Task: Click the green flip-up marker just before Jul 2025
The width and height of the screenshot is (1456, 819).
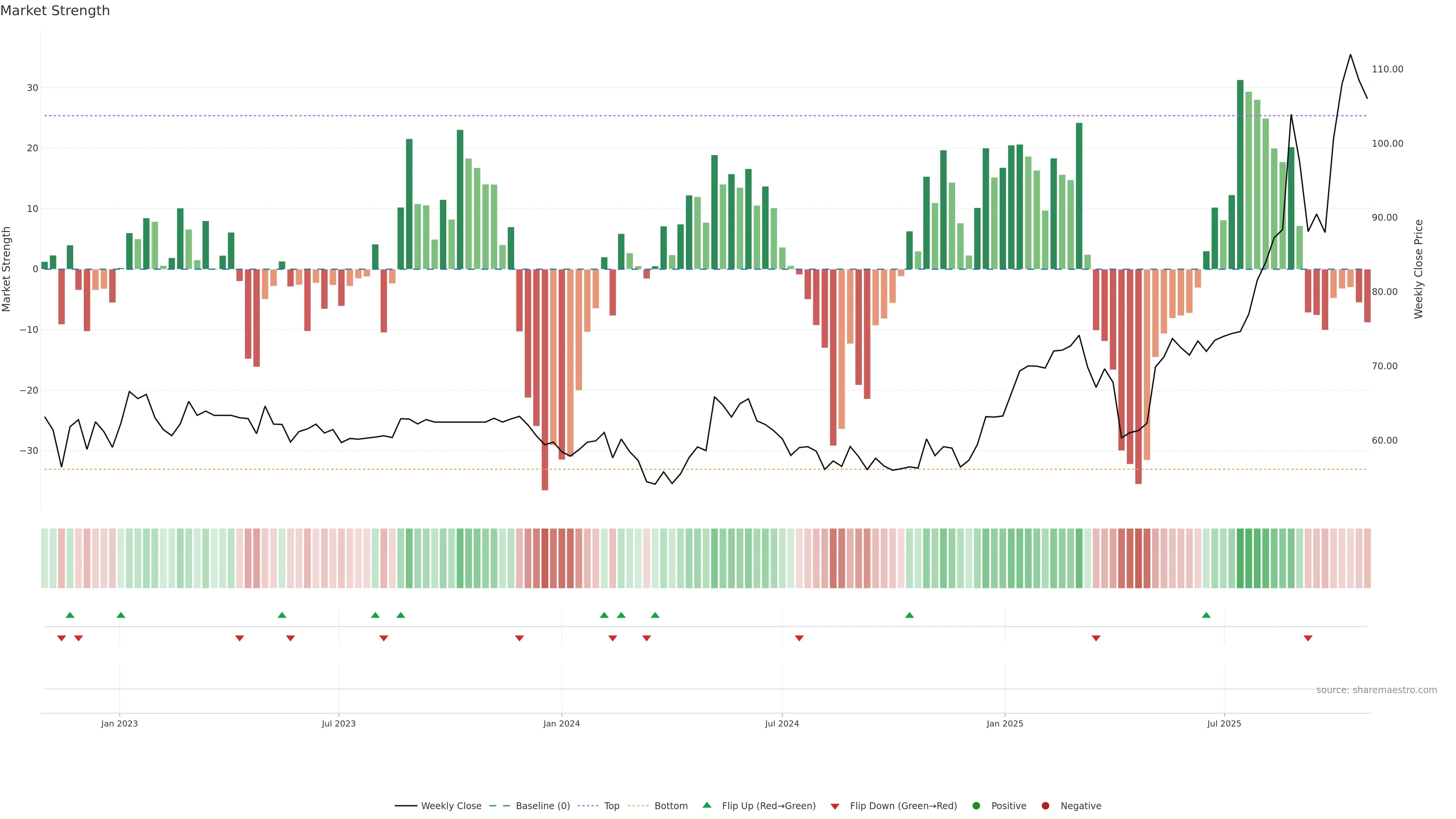Action: tap(1206, 615)
